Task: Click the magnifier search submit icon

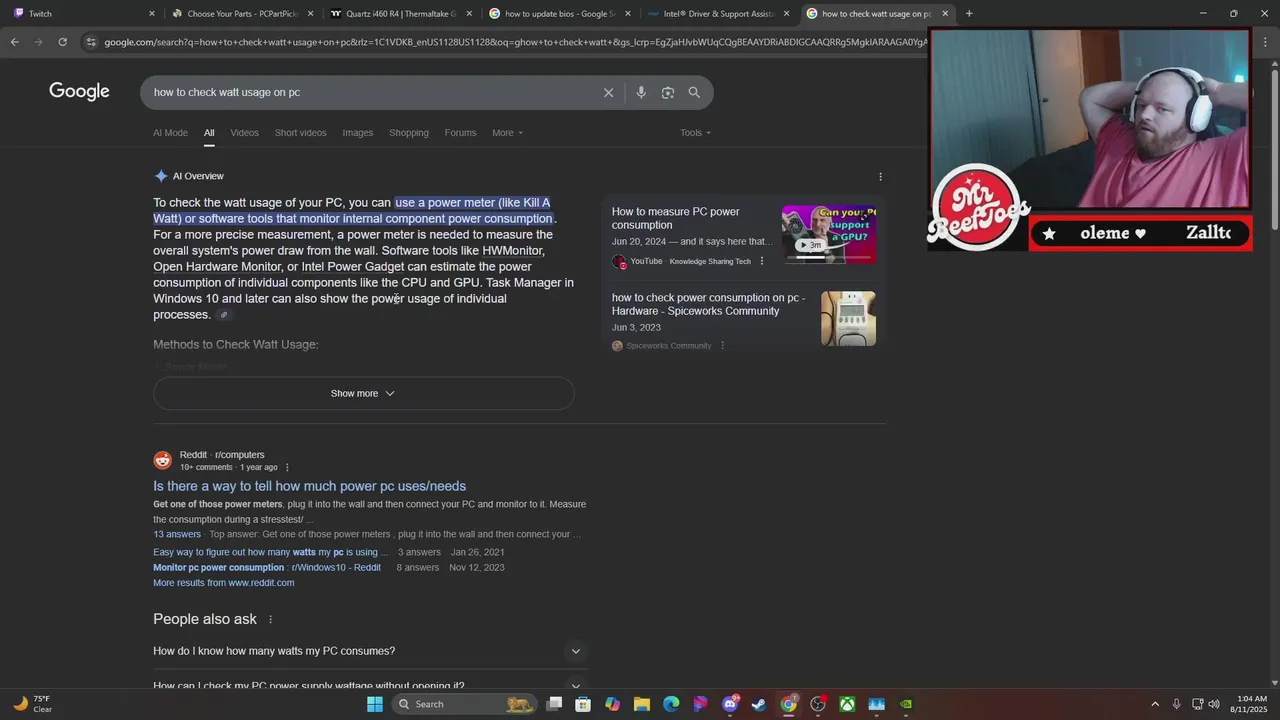Action: click(x=694, y=92)
